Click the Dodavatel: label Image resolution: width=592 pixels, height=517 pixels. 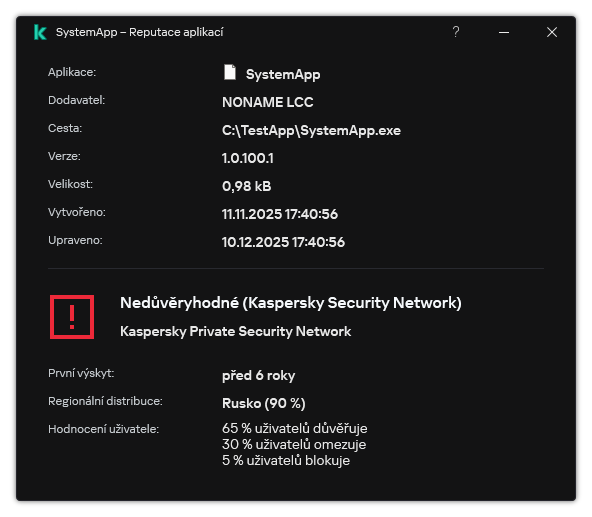(x=76, y=100)
